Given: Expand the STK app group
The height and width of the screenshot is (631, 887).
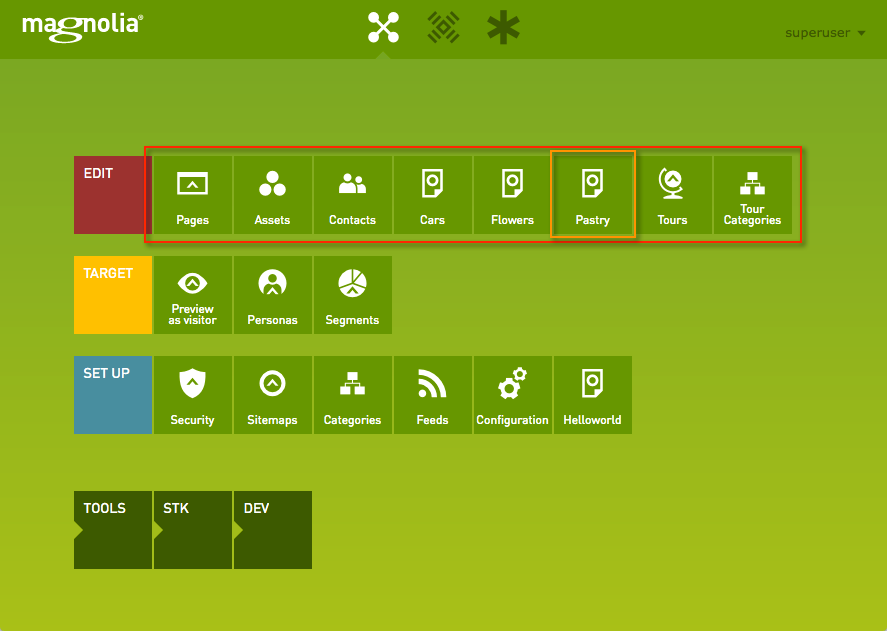Looking at the screenshot, I should [x=192, y=529].
